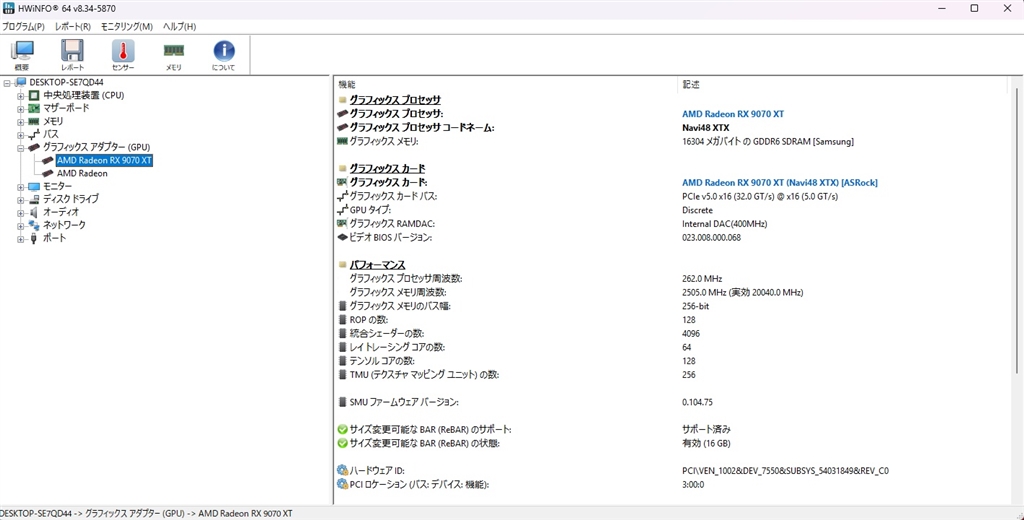
Task: Click the Navi48 XTX codename value
Action: coord(706,128)
